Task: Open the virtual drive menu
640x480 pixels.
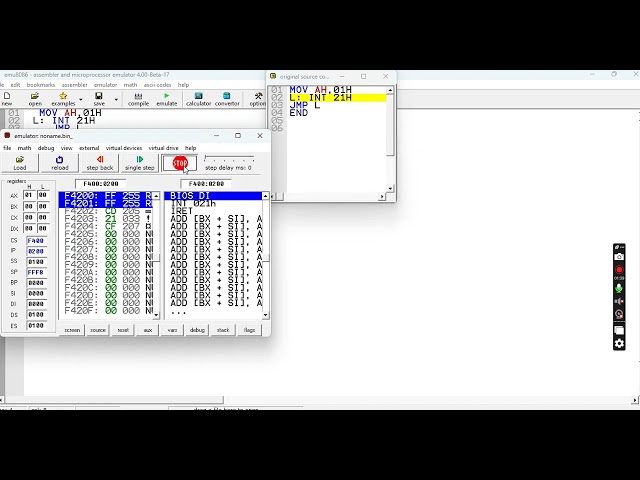Action: point(163,148)
